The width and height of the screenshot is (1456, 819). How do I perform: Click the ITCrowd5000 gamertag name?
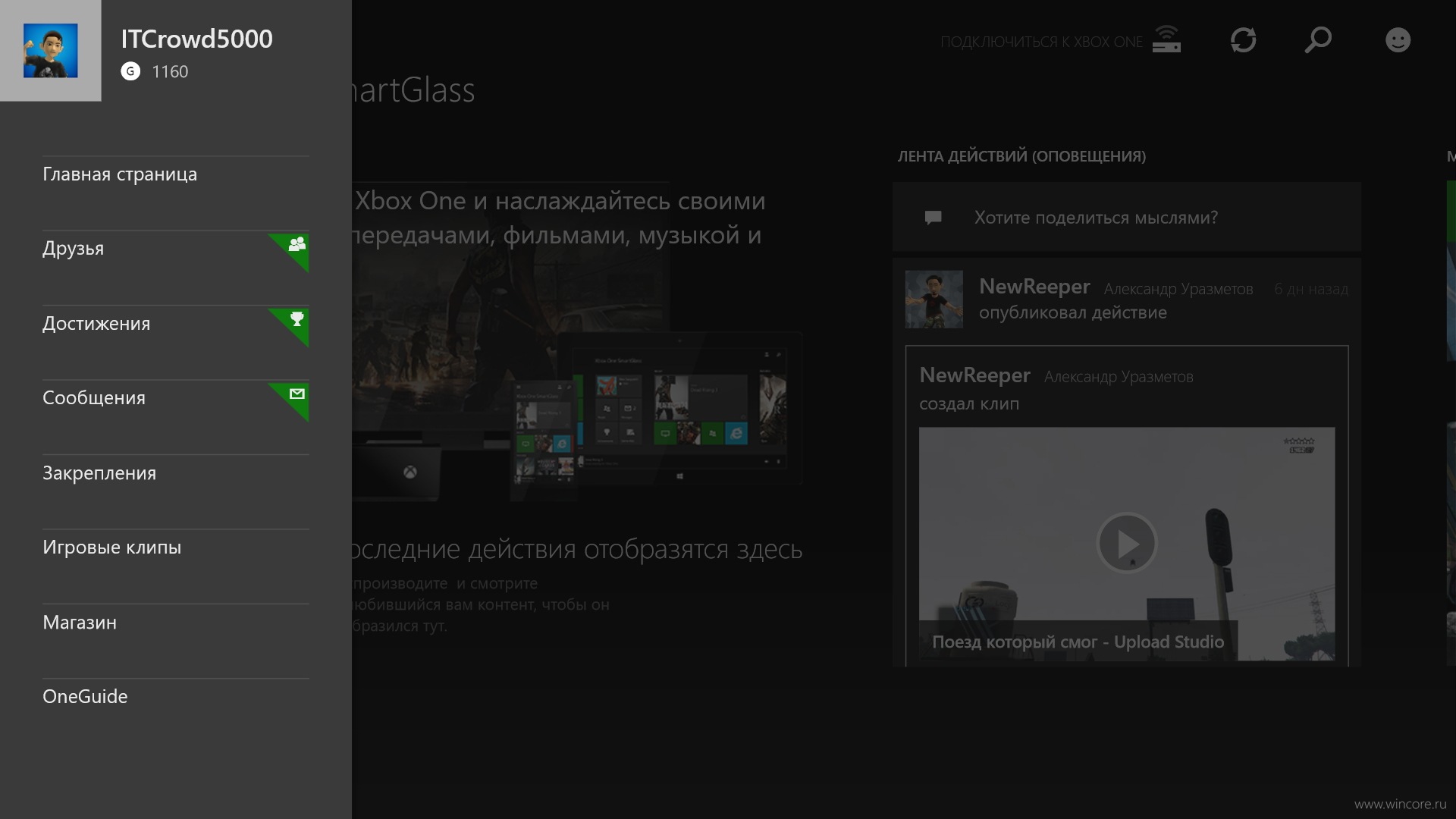(x=196, y=39)
